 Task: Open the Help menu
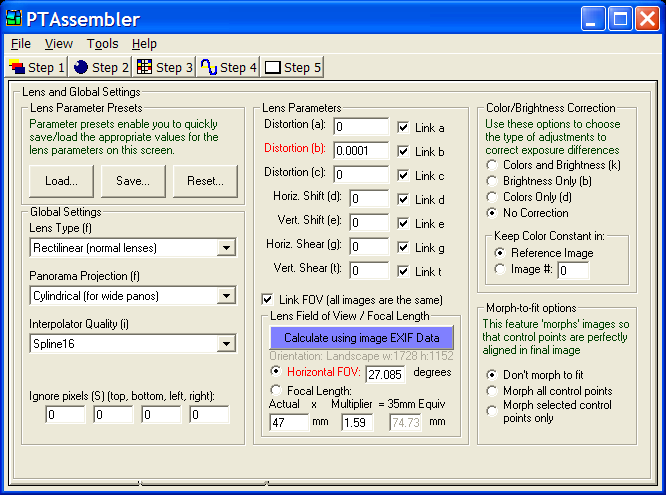[144, 43]
